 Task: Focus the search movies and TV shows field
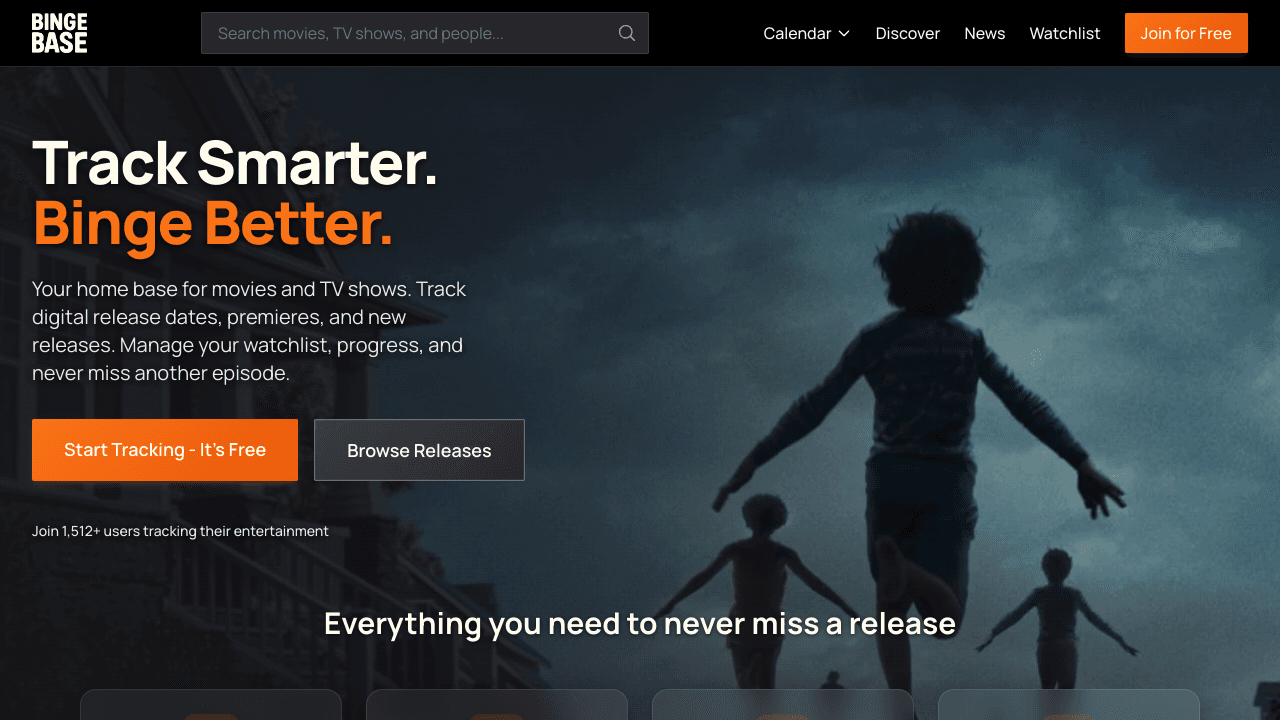point(424,33)
